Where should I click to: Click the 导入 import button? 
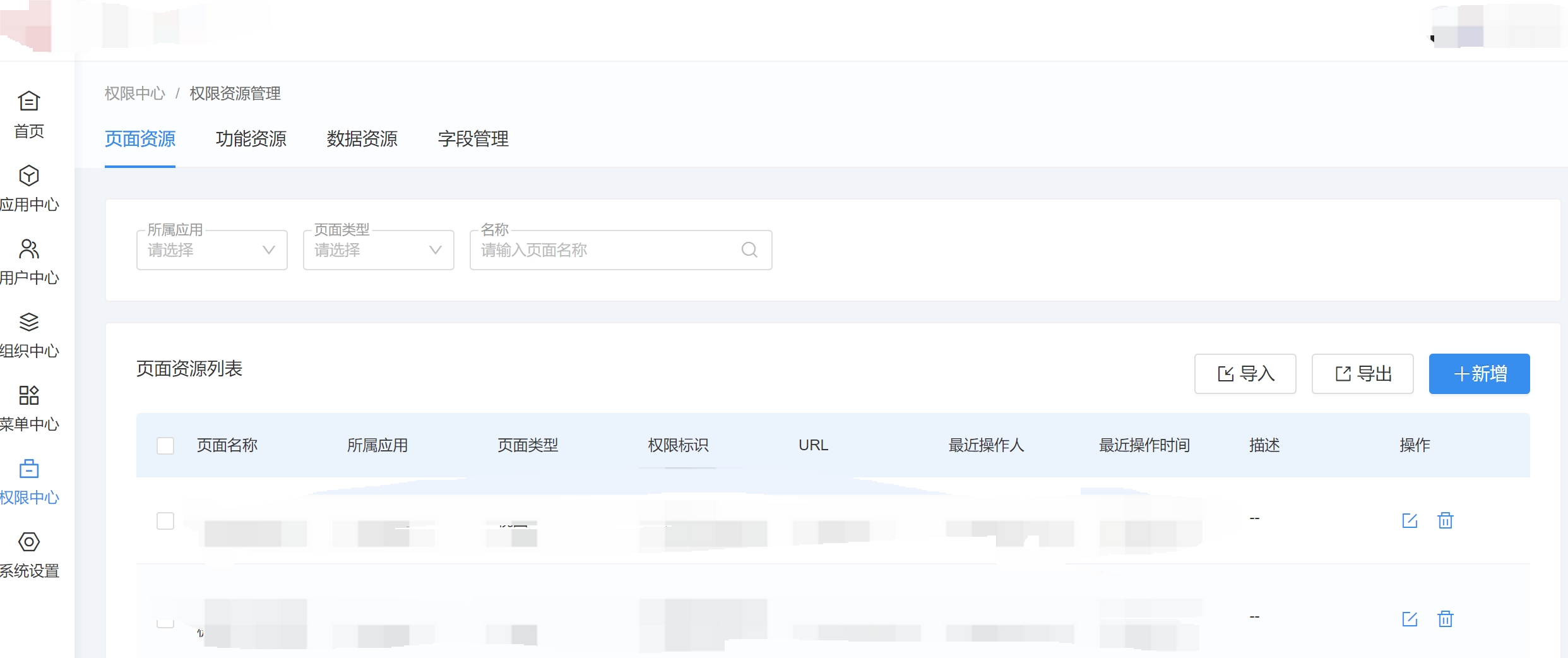1245,374
